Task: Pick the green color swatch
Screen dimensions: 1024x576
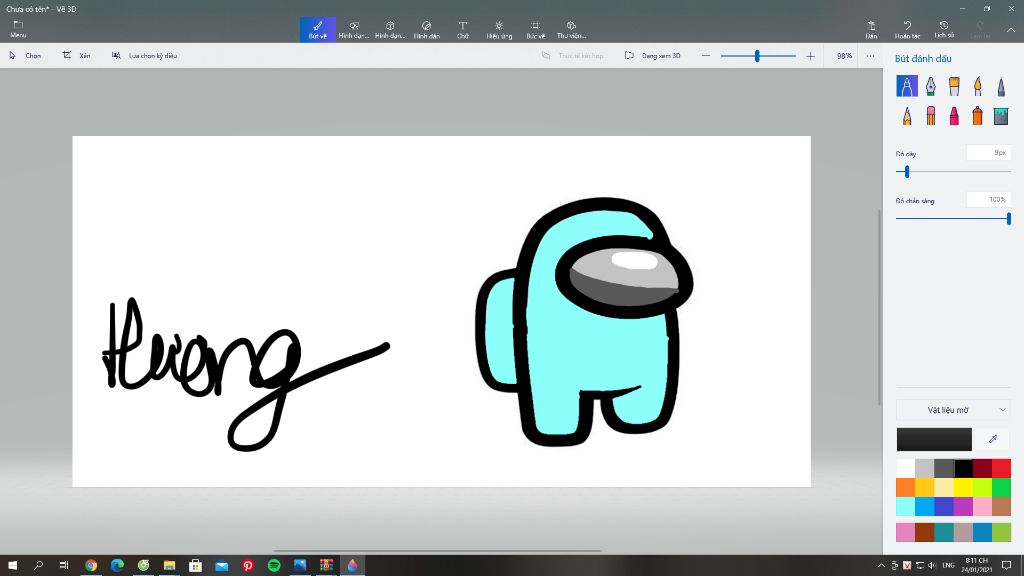Action: 1001,487
